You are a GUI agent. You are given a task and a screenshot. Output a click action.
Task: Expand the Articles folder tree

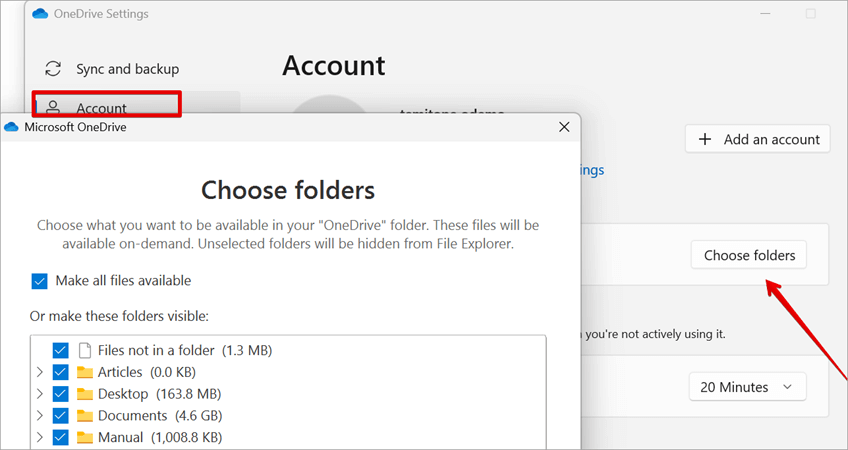40,372
